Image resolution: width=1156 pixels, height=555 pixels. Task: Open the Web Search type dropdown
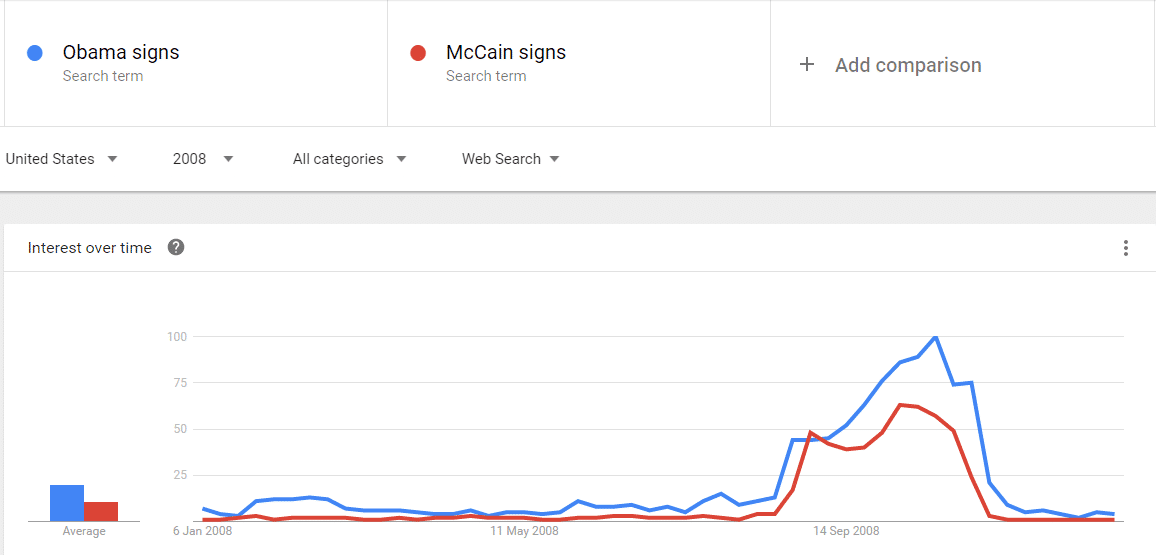[x=511, y=159]
